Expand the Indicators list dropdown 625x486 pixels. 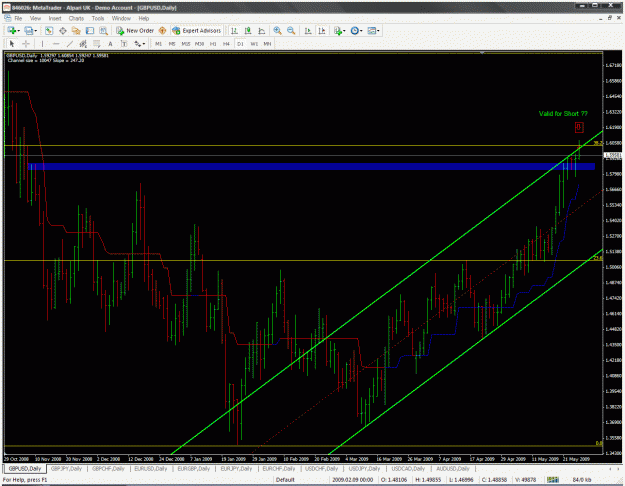pos(344,31)
